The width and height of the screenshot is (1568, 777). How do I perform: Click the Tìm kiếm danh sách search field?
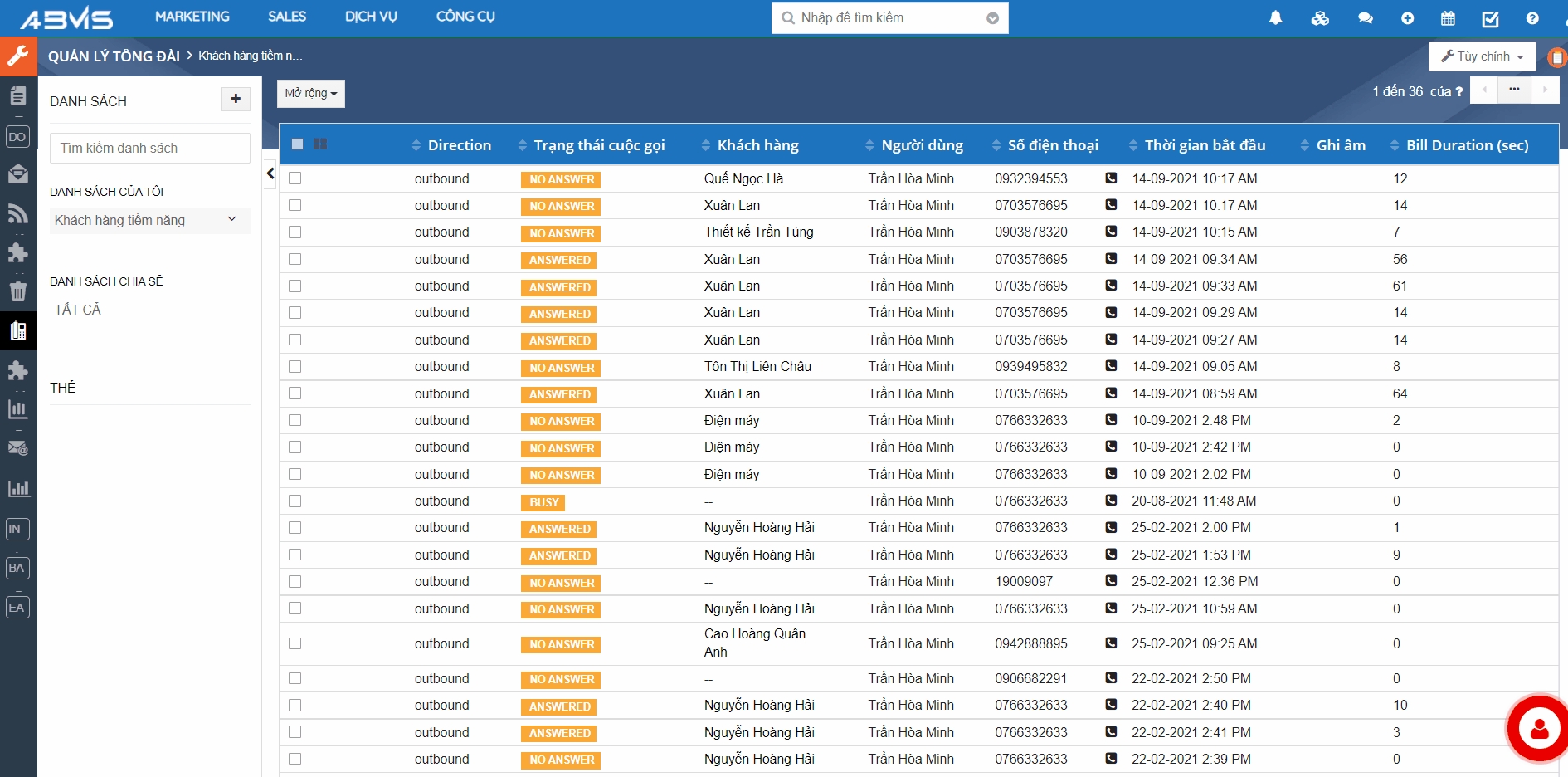(149, 148)
